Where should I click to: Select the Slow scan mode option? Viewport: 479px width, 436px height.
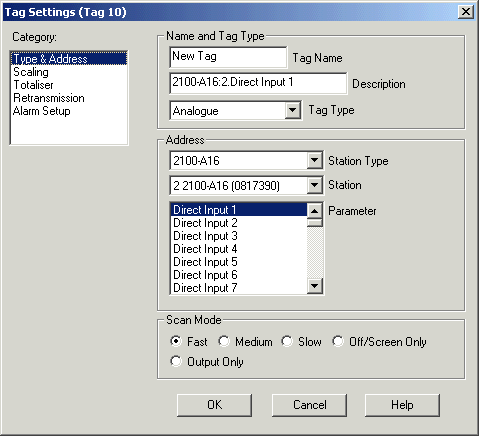pos(287,341)
